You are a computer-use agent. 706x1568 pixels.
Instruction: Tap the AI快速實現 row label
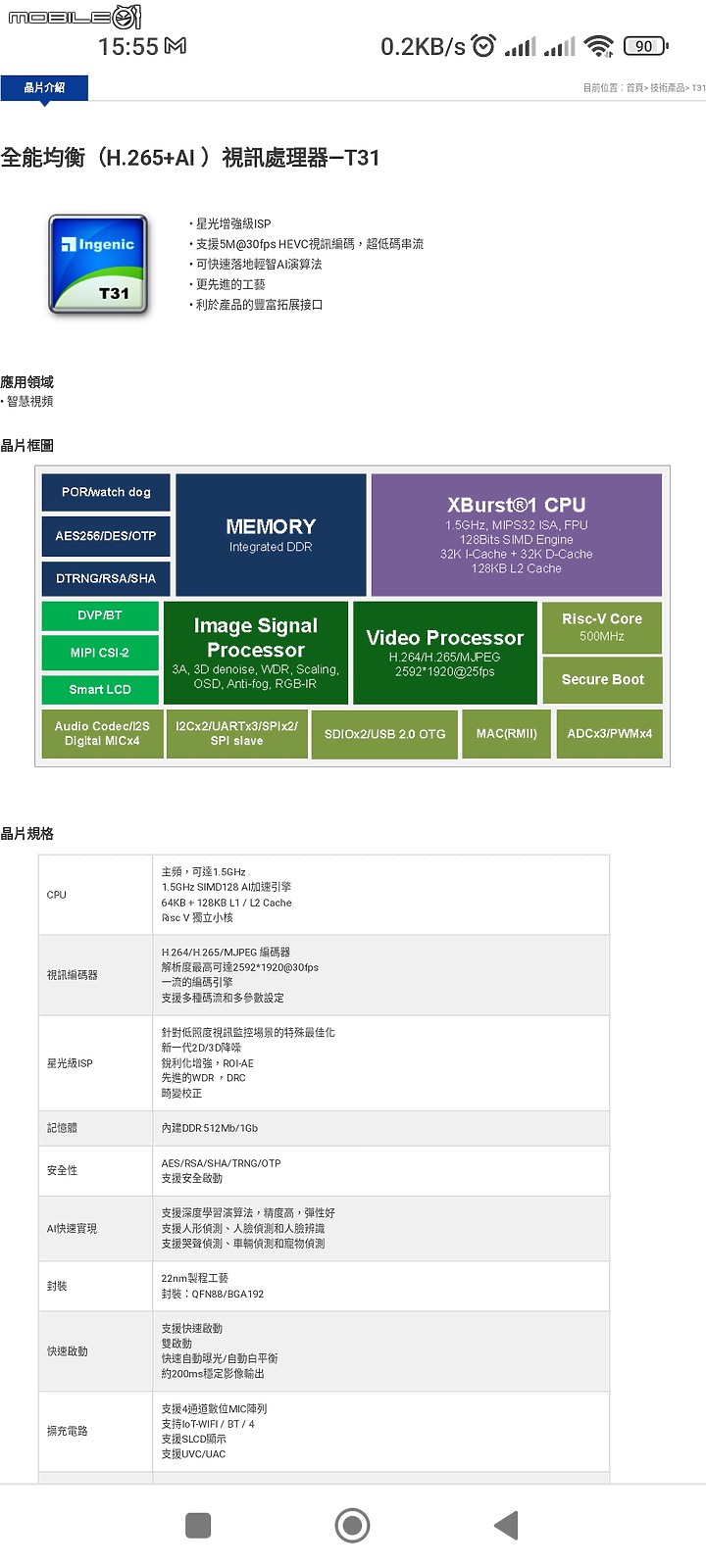pos(72,1229)
